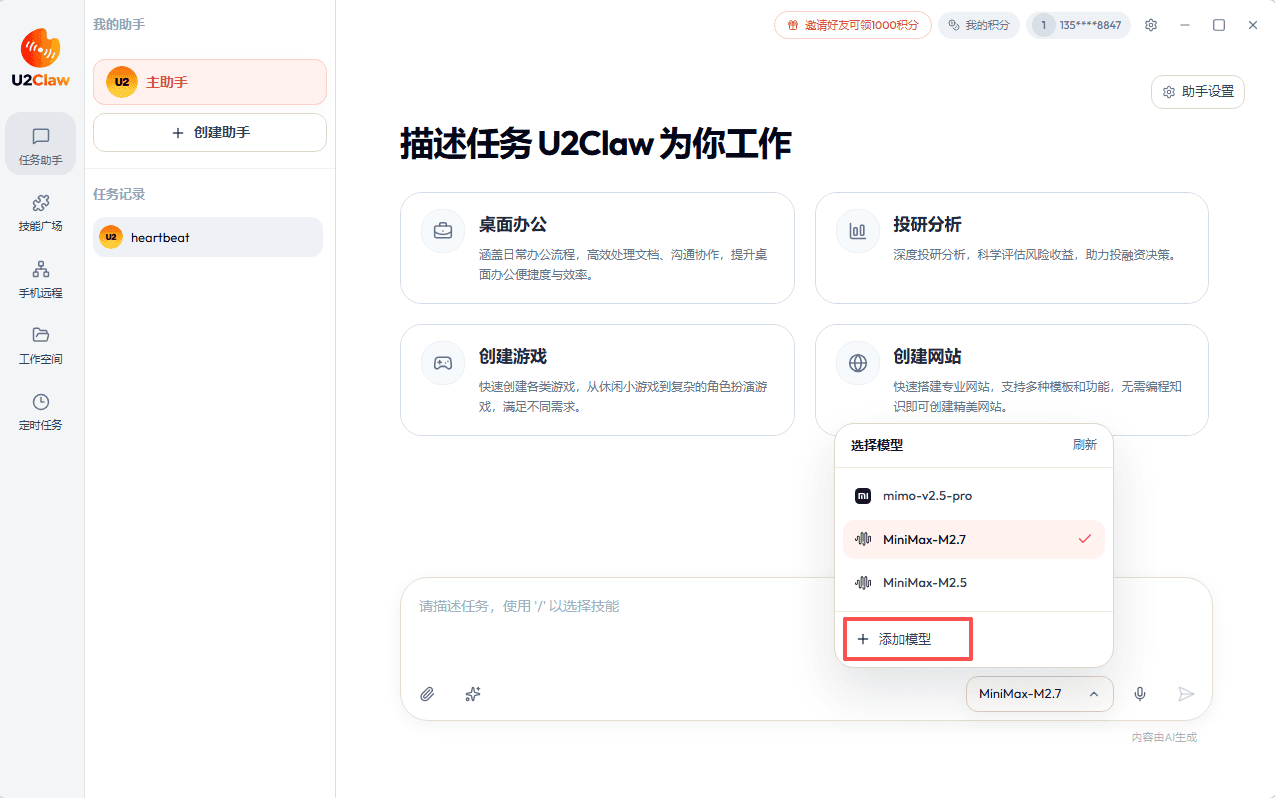Image resolution: width=1275 pixels, height=798 pixels.
Task: Close the U2Claw window
Action: [x=1253, y=25]
